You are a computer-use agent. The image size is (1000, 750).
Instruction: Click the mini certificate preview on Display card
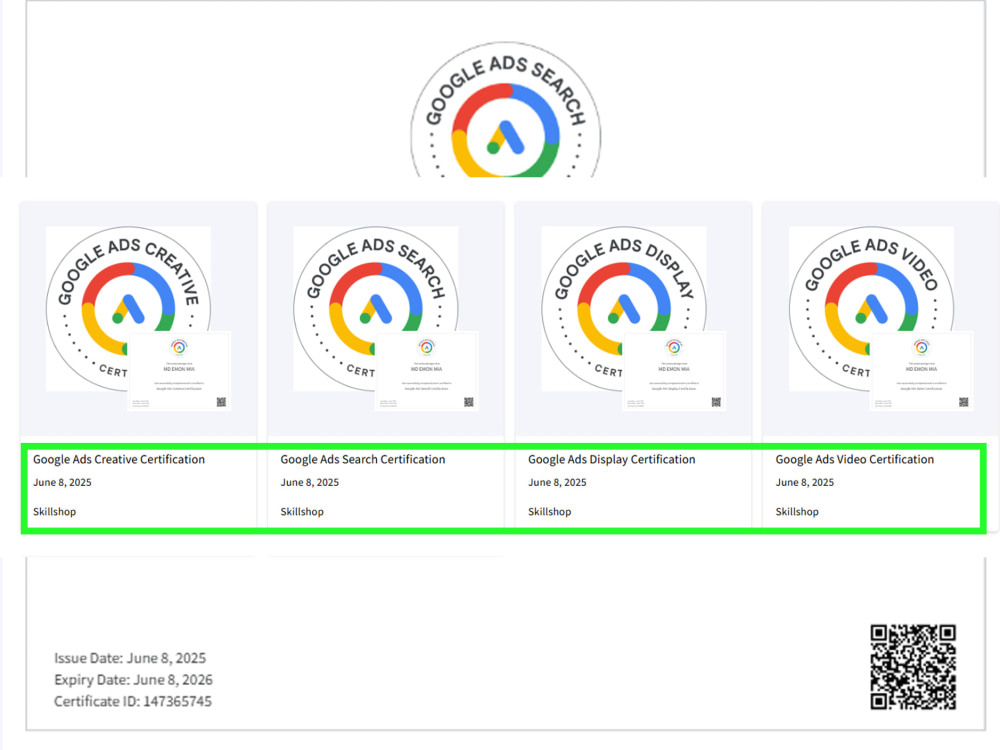coord(674,371)
